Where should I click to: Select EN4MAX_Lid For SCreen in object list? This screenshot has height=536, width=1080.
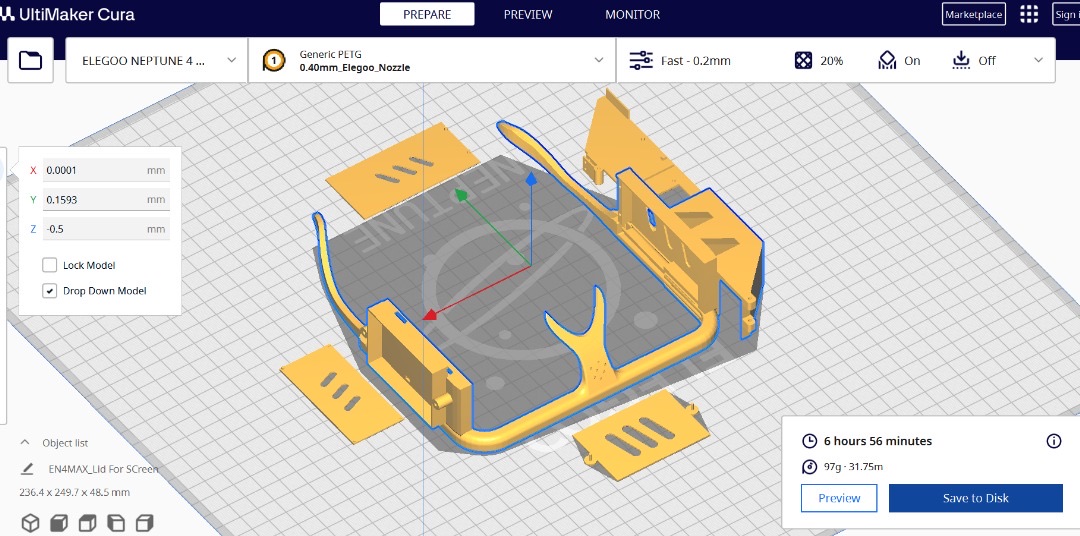103,469
